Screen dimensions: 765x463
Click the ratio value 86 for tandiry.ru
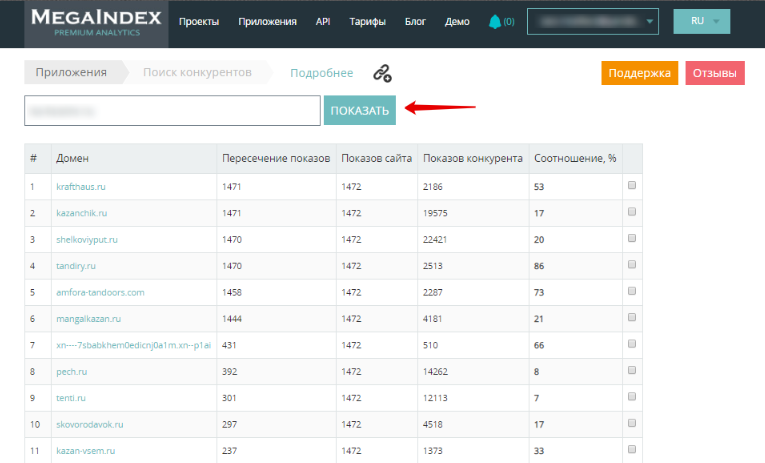click(539, 266)
